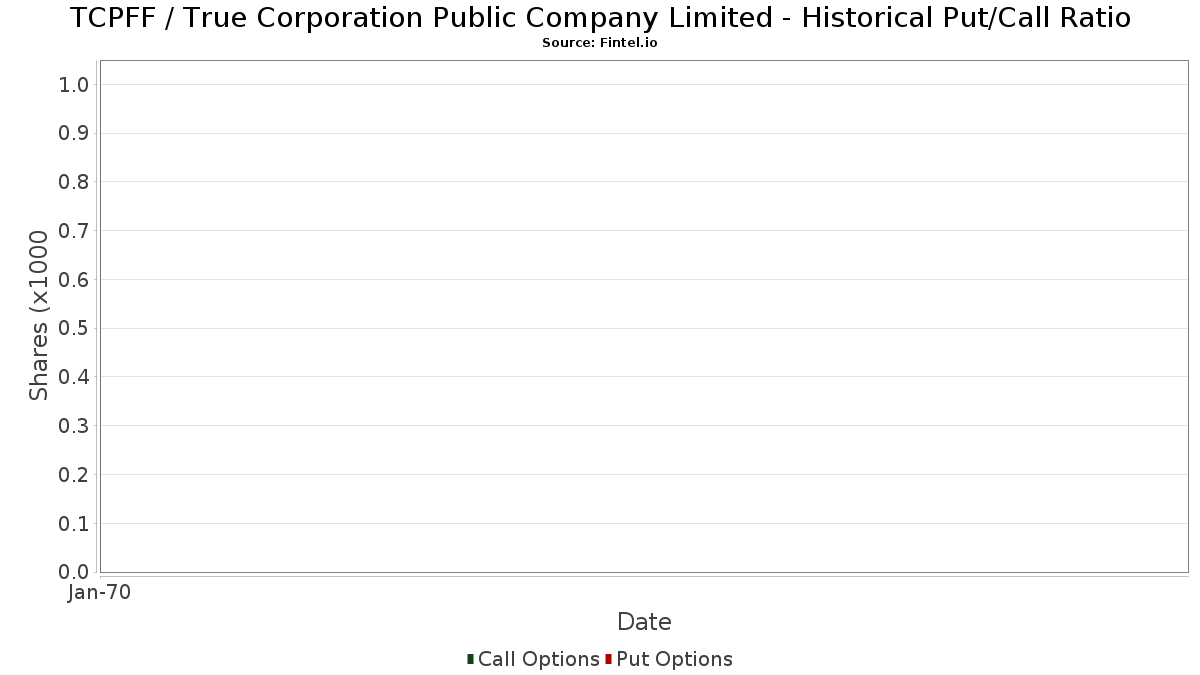This screenshot has width=1200, height=675.
Task: Open the Source: Fintel.io subtitle
Action: (600, 43)
